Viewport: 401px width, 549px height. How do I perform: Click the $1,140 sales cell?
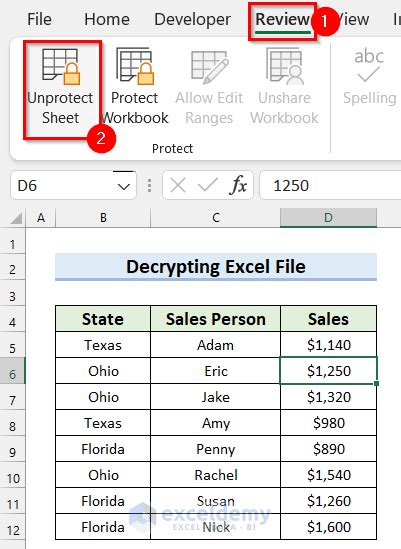click(329, 345)
